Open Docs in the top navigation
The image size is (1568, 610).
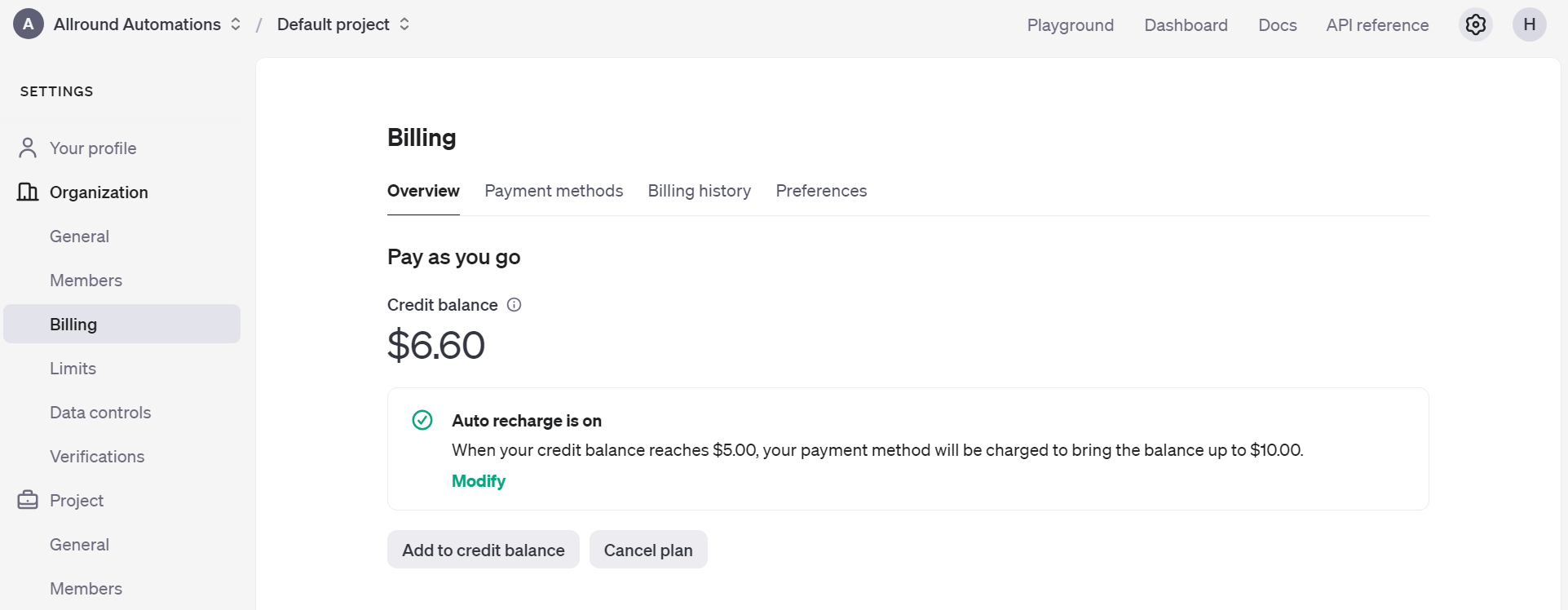tap(1277, 25)
